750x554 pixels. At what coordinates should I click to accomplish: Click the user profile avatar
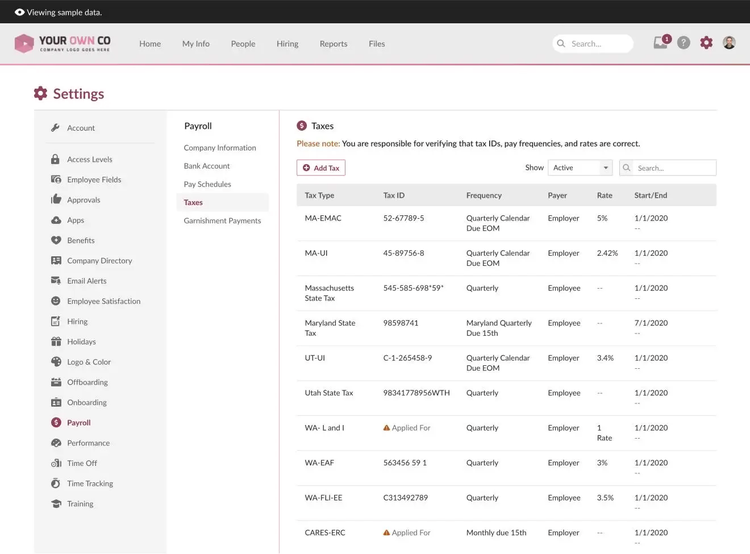coord(729,43)
